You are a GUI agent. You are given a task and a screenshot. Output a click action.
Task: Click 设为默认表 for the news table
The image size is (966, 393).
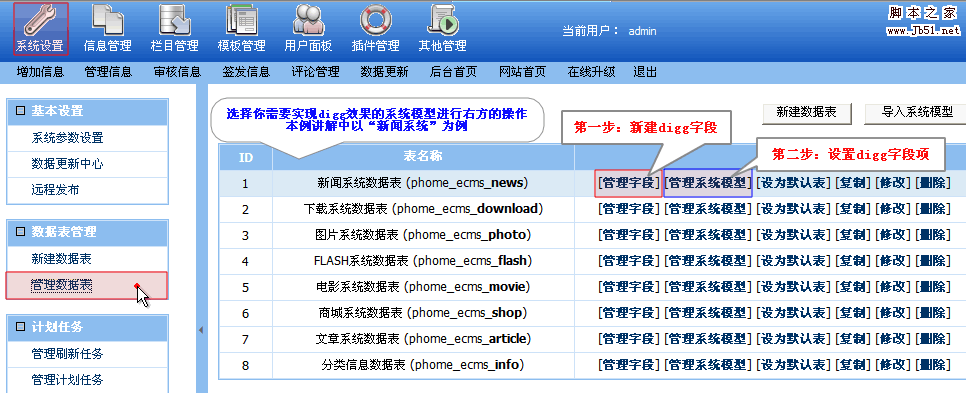pyautogui.click(x=794, y=183)
